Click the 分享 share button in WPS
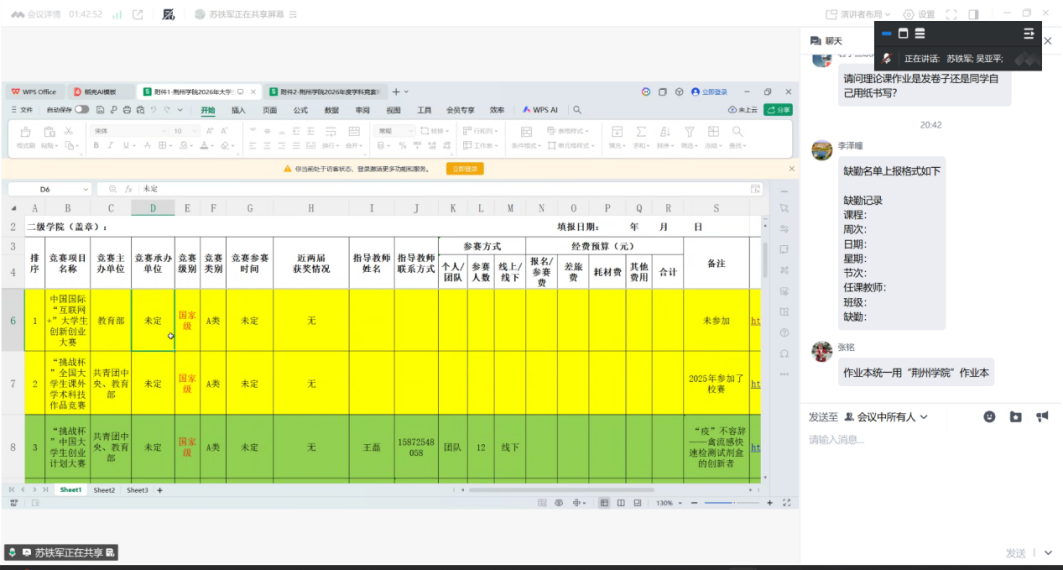This screenshot has height=570, width=1063. click(777, 110)
